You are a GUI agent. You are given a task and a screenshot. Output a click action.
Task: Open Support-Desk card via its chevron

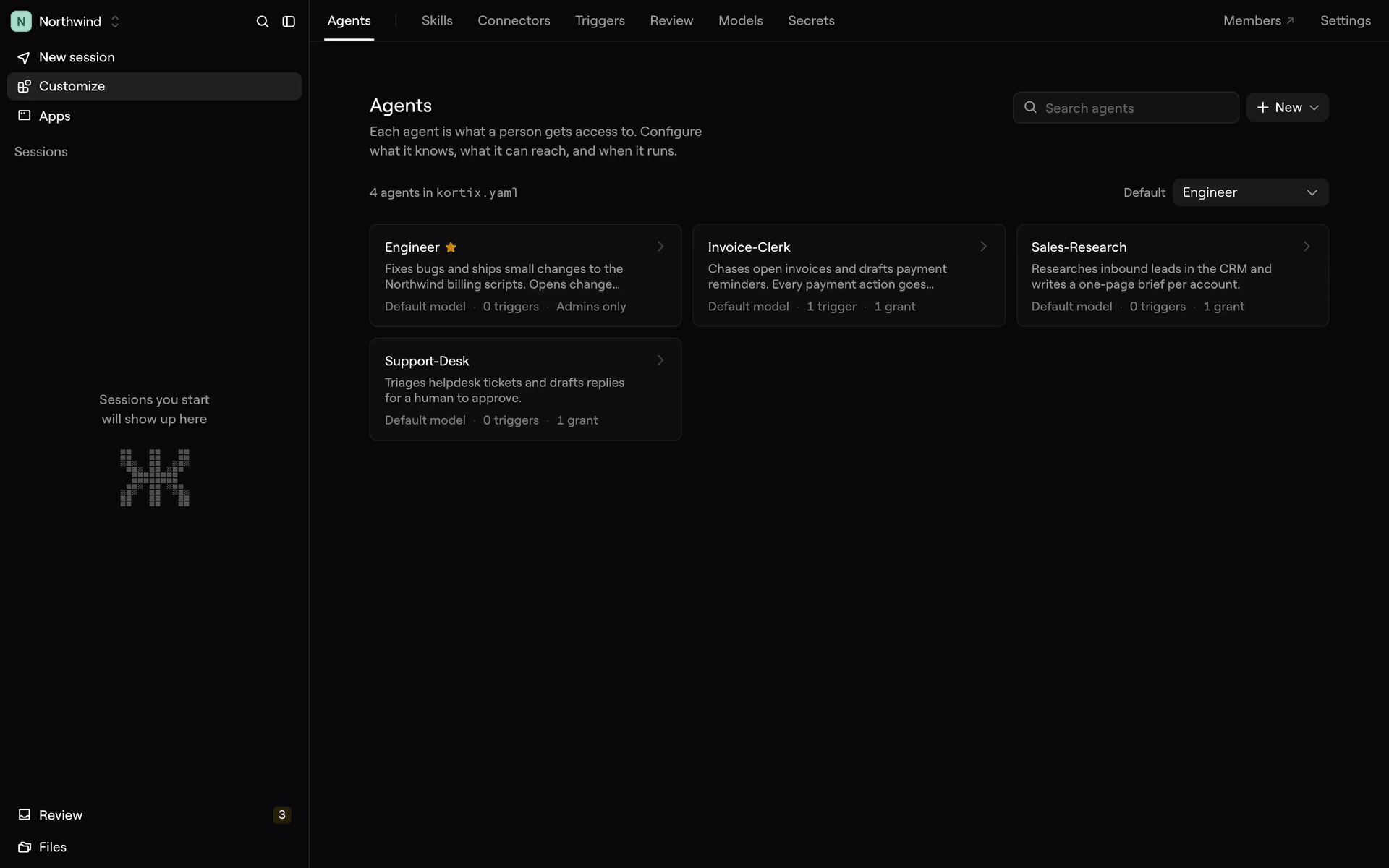tap(660, 360)
